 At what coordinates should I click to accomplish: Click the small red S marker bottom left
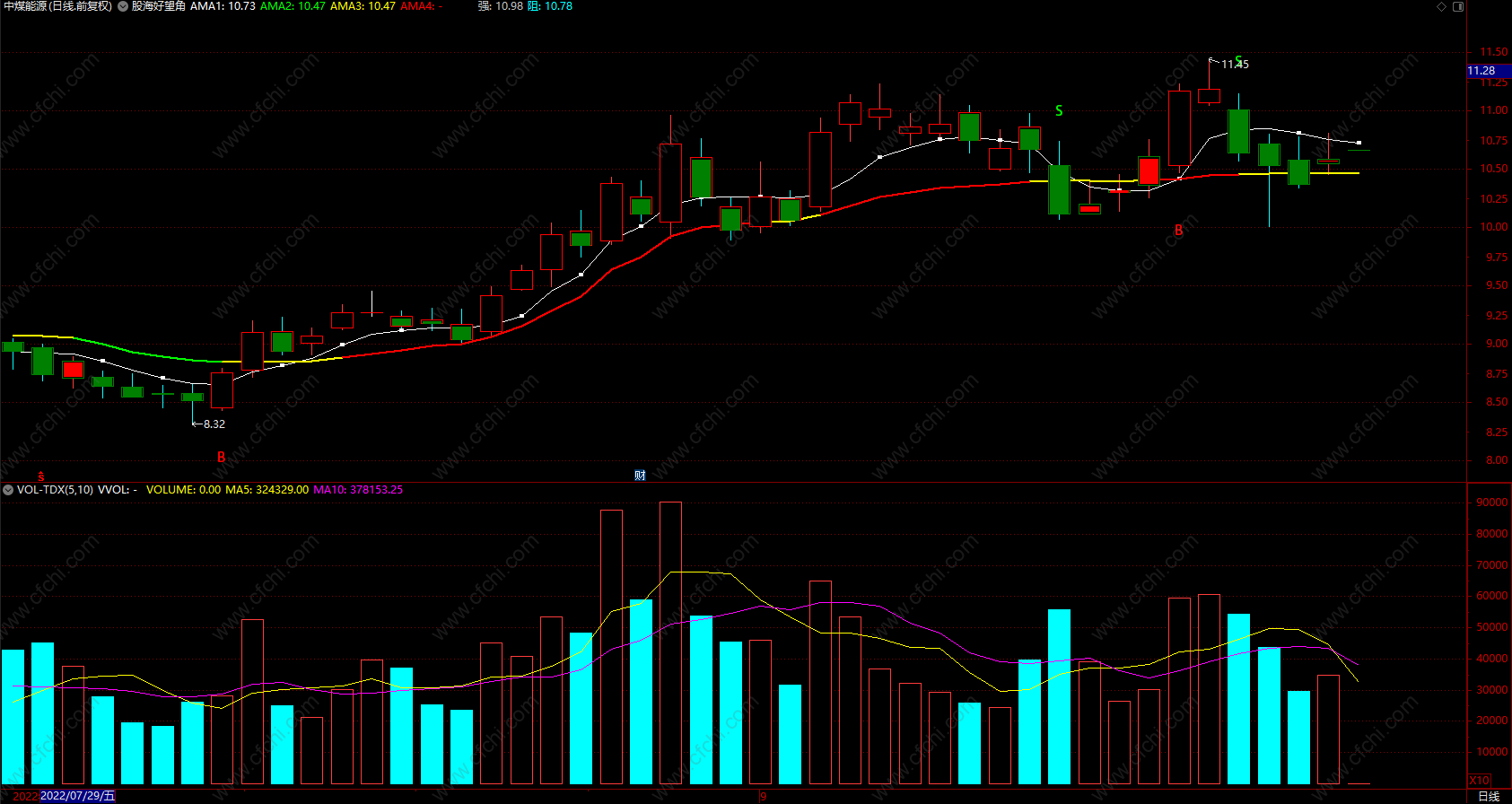(40, 476)
